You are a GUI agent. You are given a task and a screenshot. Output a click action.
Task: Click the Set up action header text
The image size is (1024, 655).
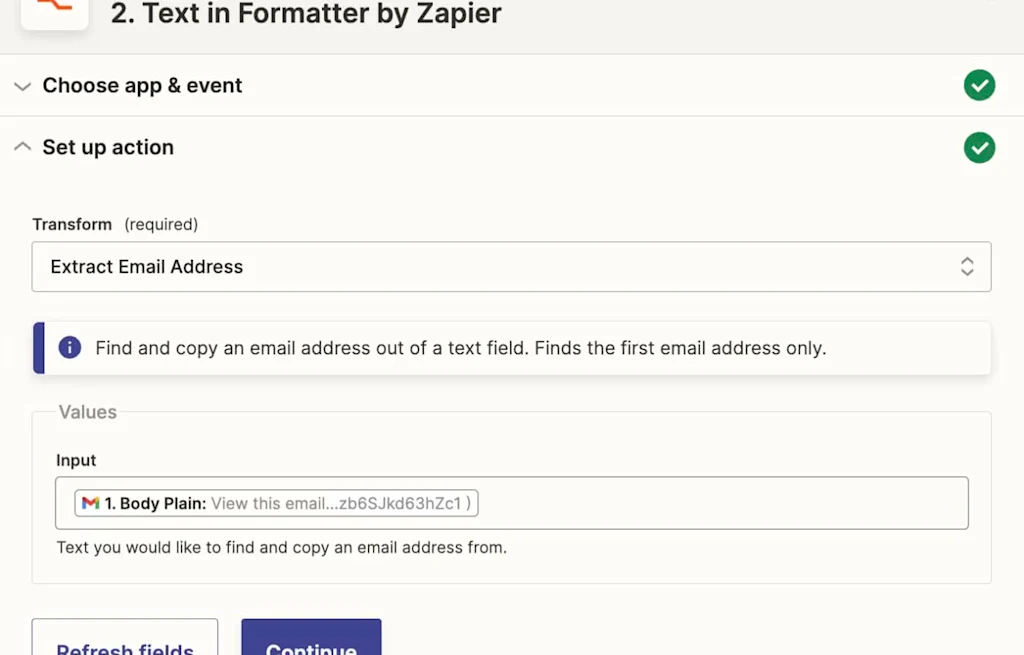click(x=108, y=147)
